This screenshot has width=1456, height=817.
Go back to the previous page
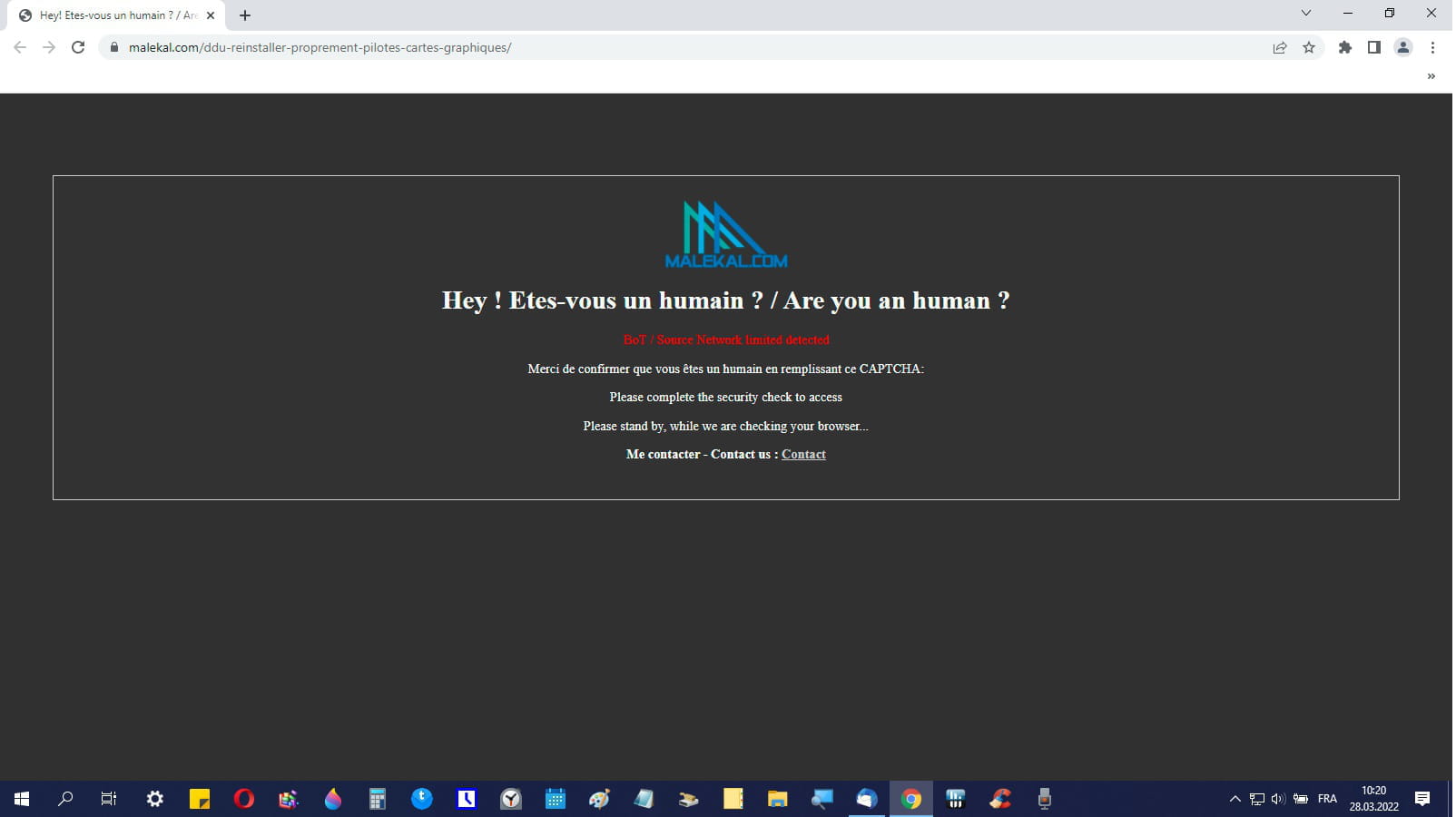point(20,47)
